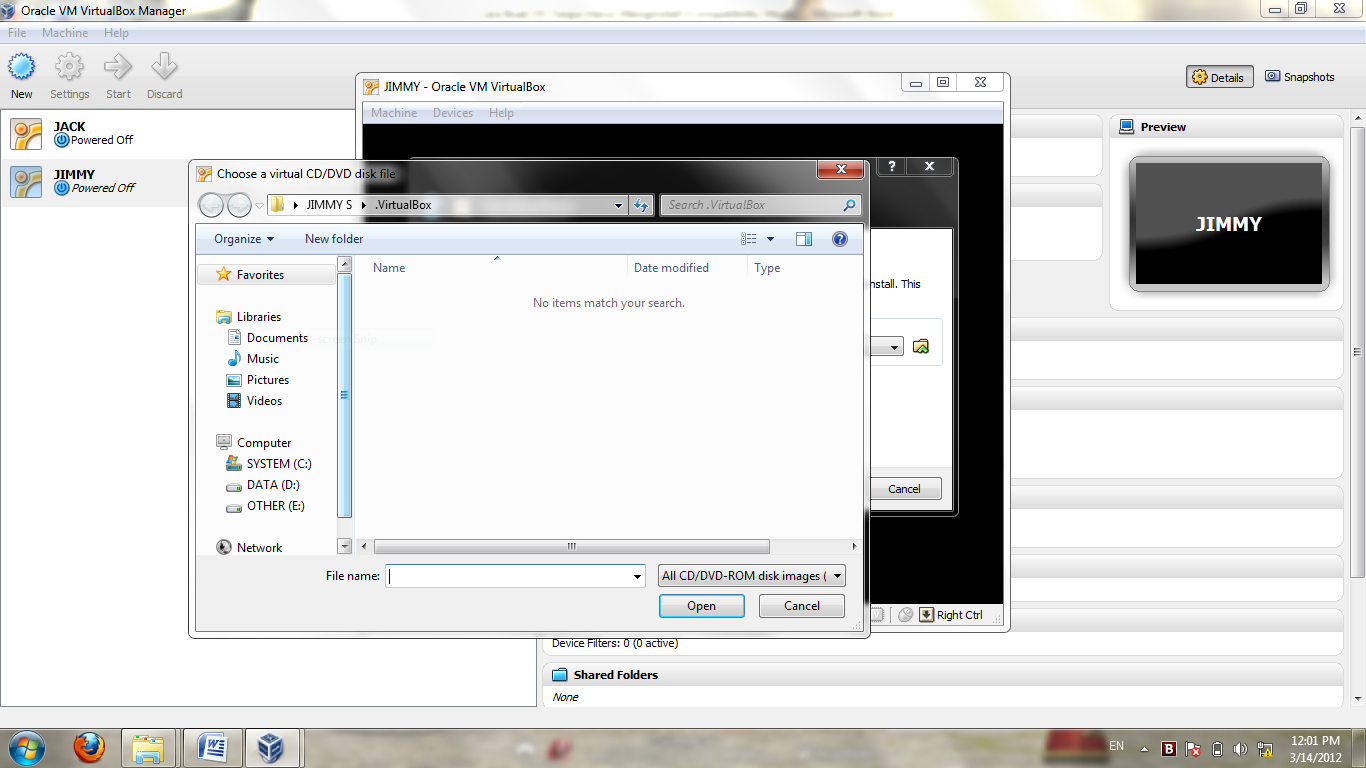Expand the File name dropdown arrow
The width and height of the screenshot is (1366, 768).
coord(638,576)
